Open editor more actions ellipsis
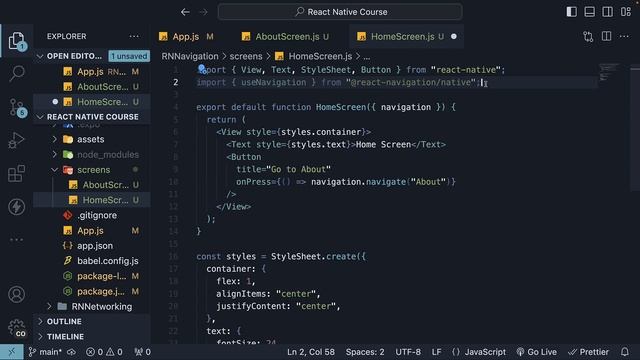Screen dimensions: 640x360 [624, 36]
